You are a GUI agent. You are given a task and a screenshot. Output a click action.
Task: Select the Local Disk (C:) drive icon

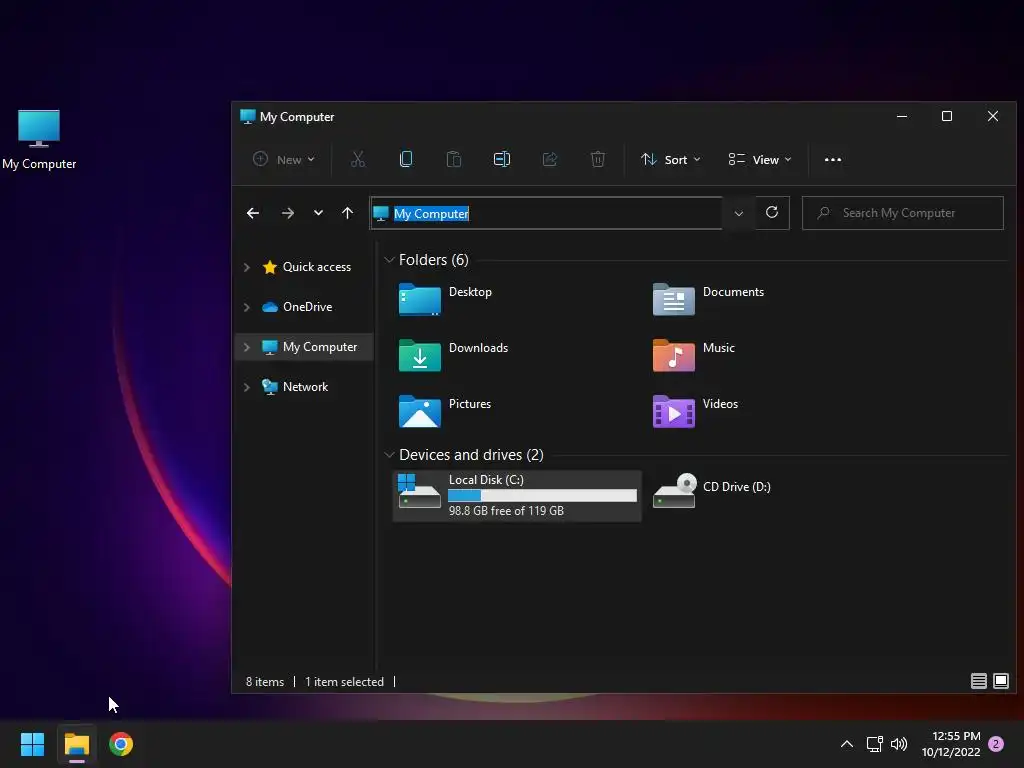click(419, 491)
